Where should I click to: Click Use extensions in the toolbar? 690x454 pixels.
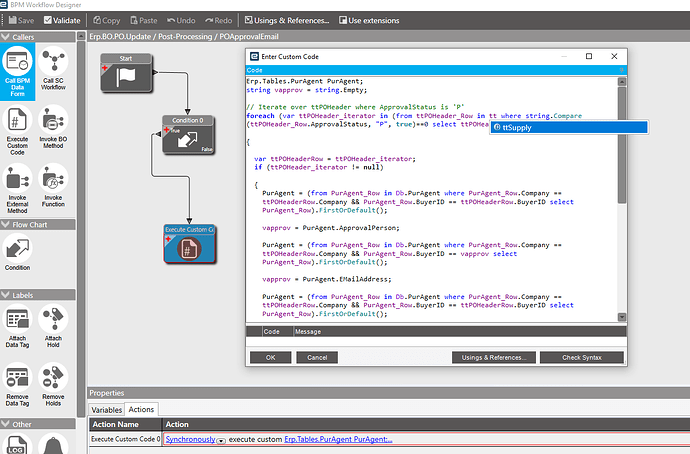point(369,20)
